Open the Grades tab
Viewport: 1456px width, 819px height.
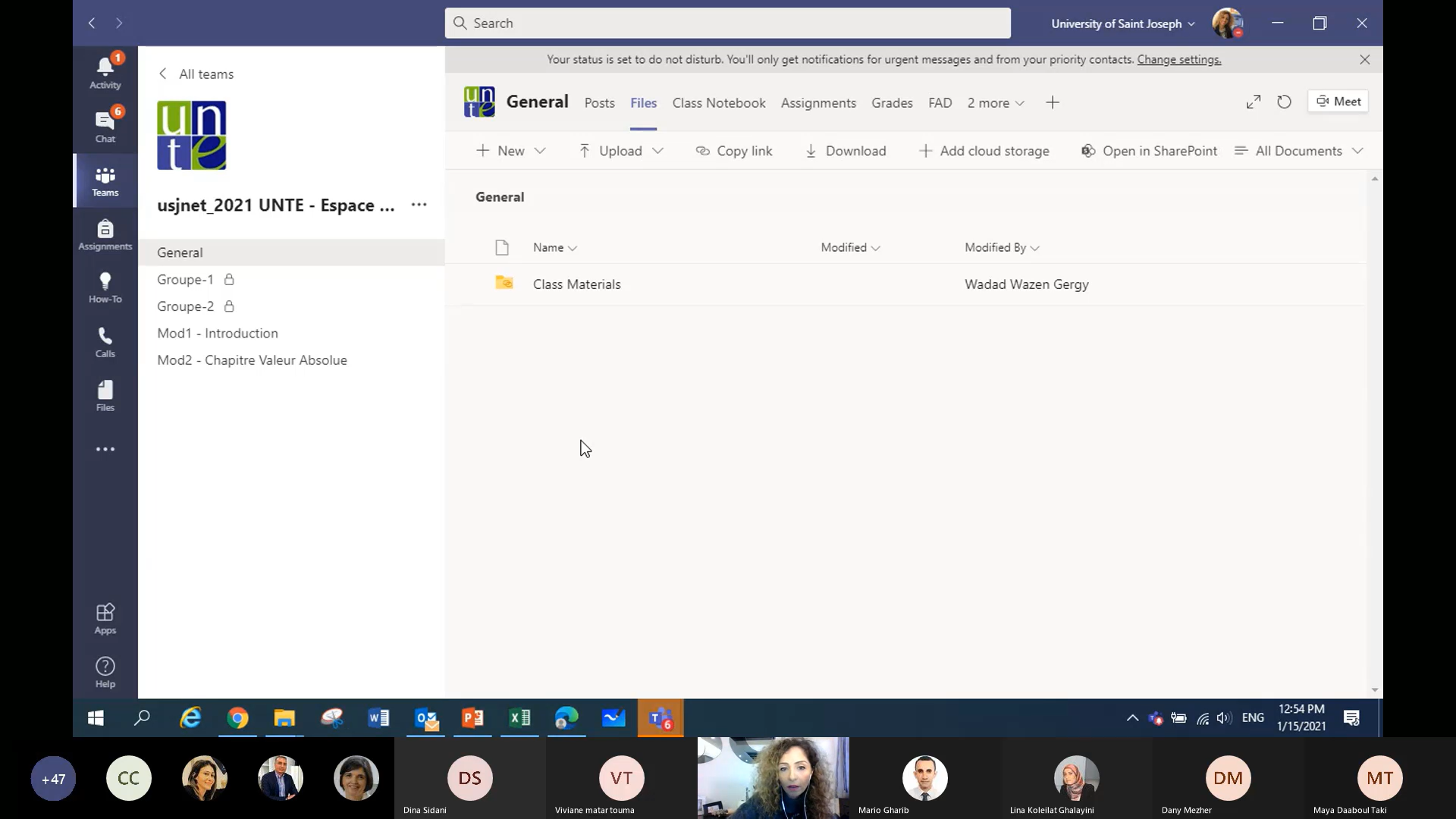coord(892,103)
